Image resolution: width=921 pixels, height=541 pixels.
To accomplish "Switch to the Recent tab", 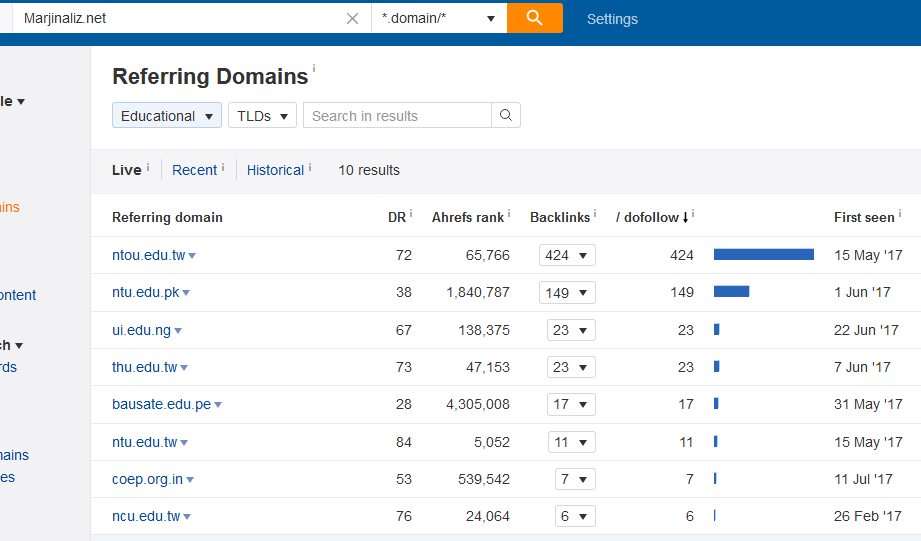I will point(194,170).
